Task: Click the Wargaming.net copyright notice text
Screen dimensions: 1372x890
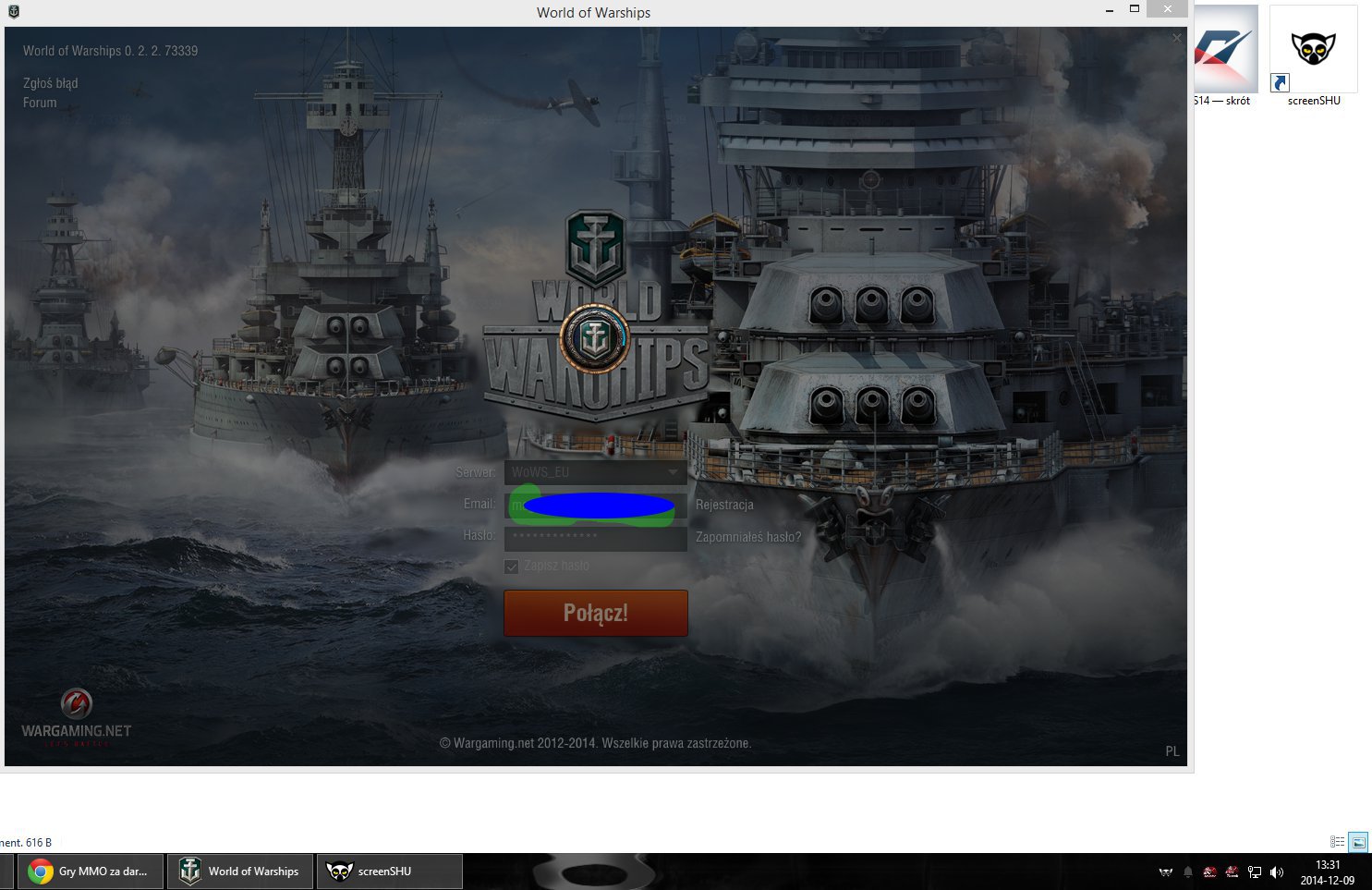Action: 596,743
